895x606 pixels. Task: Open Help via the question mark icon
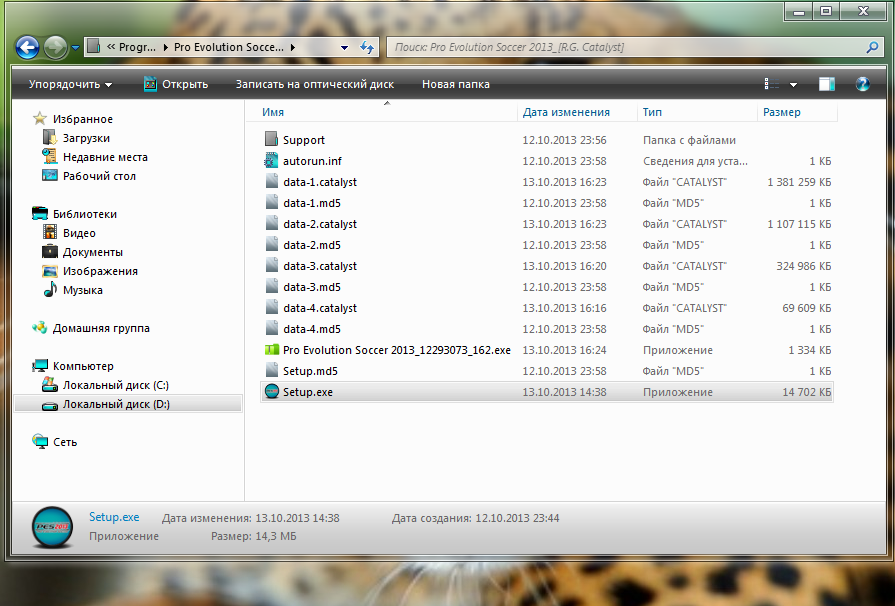862,84
